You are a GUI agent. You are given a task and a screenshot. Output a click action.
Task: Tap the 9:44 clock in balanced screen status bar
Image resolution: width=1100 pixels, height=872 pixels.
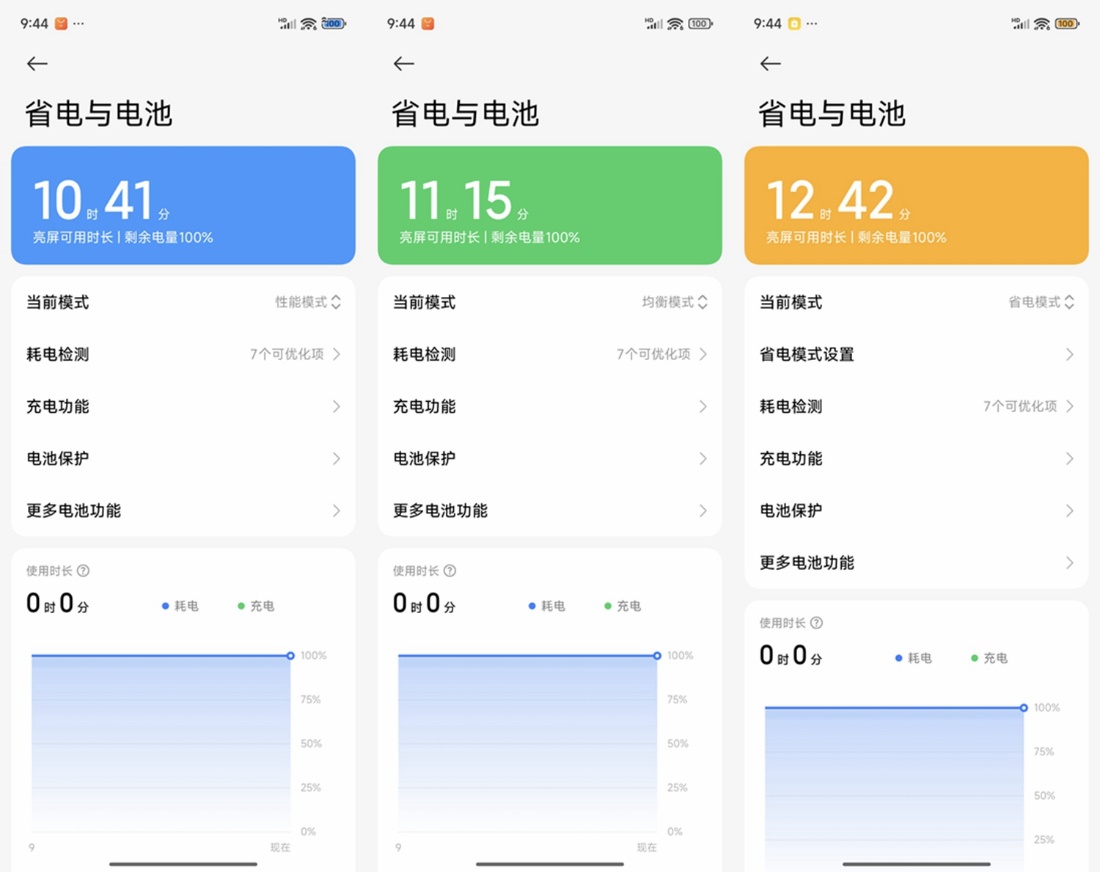point(401,24)
